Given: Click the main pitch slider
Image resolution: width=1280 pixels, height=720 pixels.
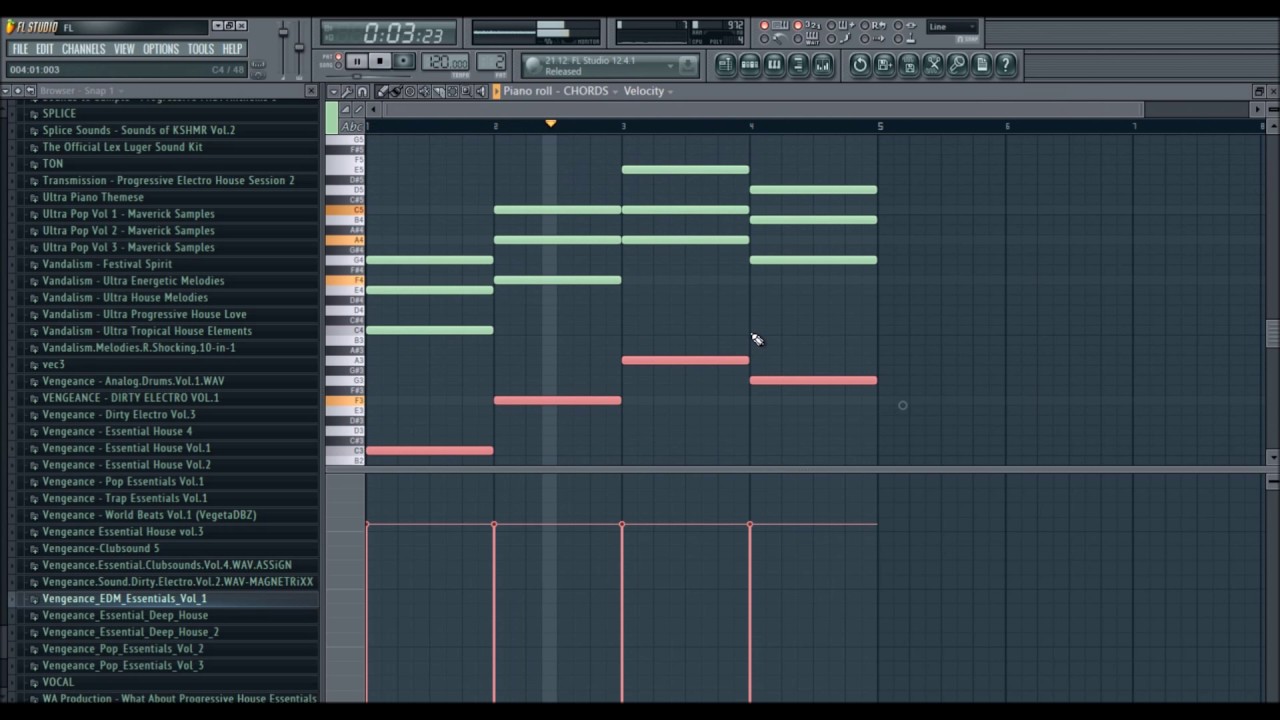Looking at the screenshot, I should pyautogui.click(x=299, y=46).
